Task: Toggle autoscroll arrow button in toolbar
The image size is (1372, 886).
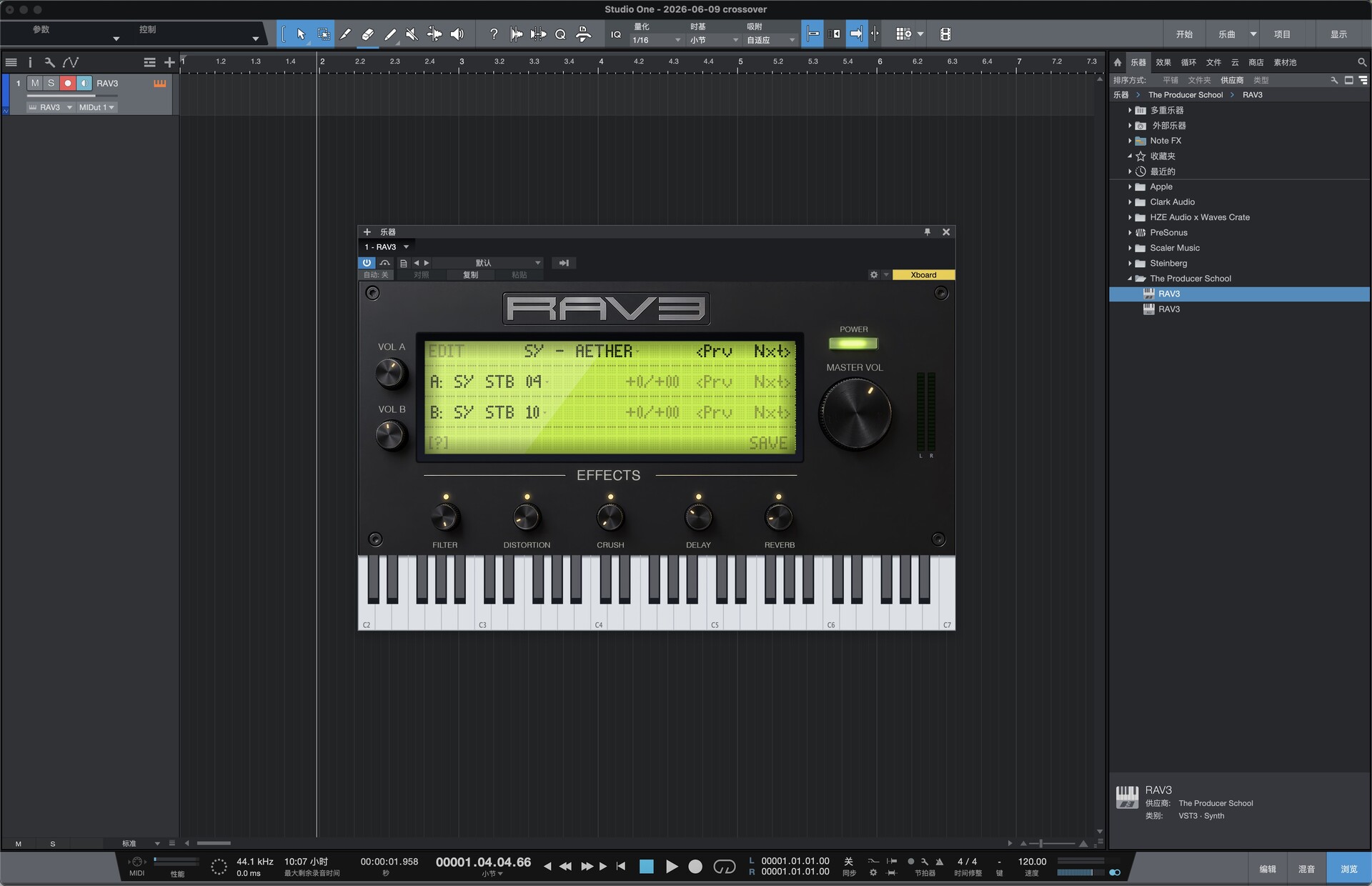Action: pos(856,34)
